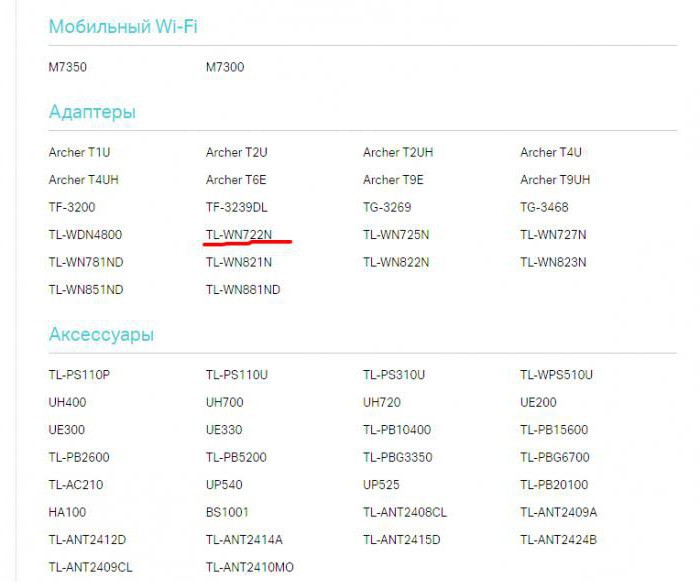Image resolution: width=700 pixels, height=582 pixels.
Task: Click the TL-WPS510U print server link
Action: click(x=556, y=375)
